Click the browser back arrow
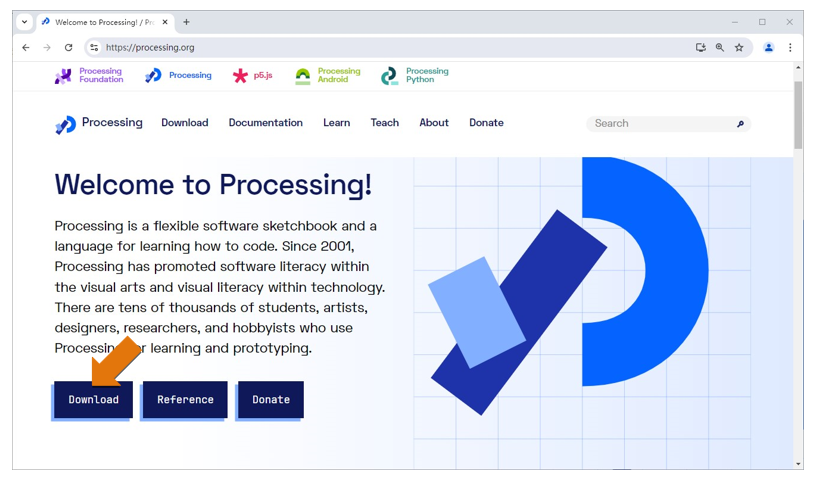This screenshot has height=481, width=818. [26, 47]
